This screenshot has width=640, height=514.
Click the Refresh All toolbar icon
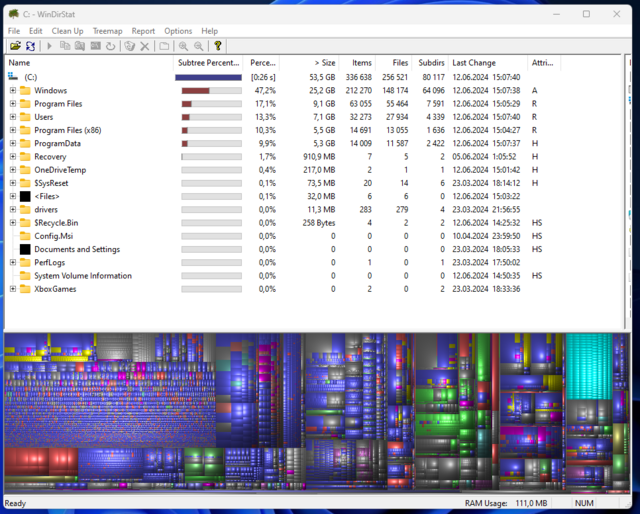tap(31, 46)
